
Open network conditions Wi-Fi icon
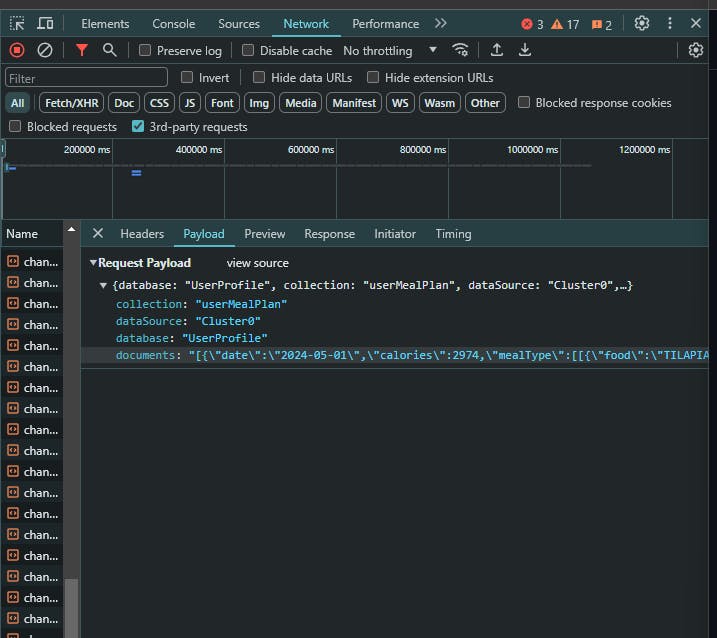[x=460, y=50]
